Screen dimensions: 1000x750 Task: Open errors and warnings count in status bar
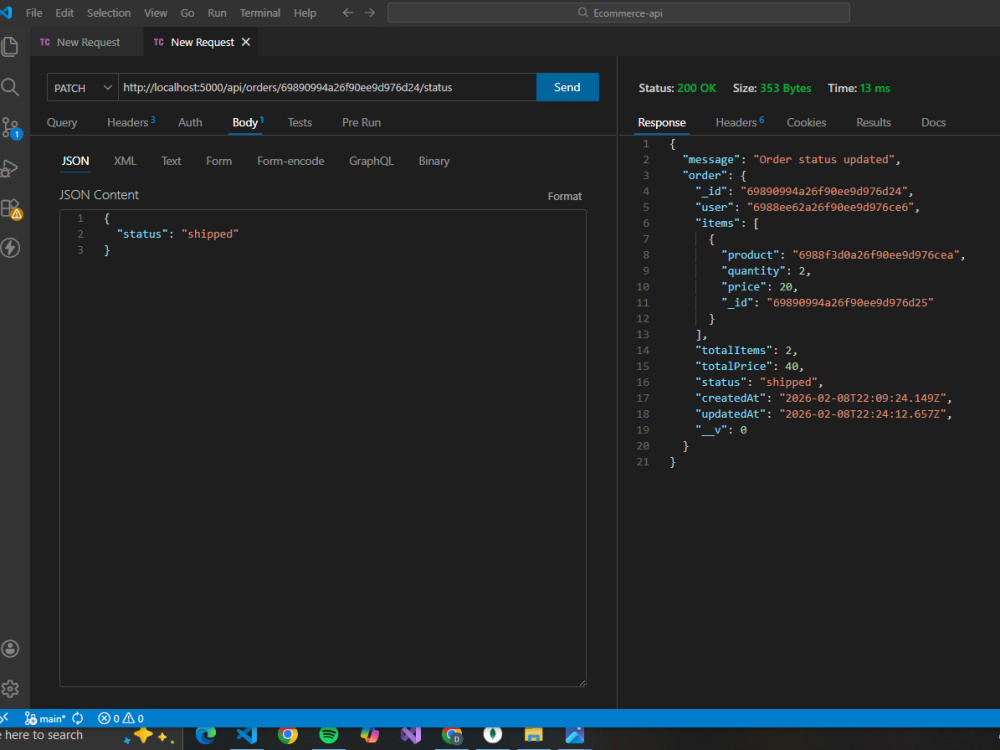coord(121,719)
